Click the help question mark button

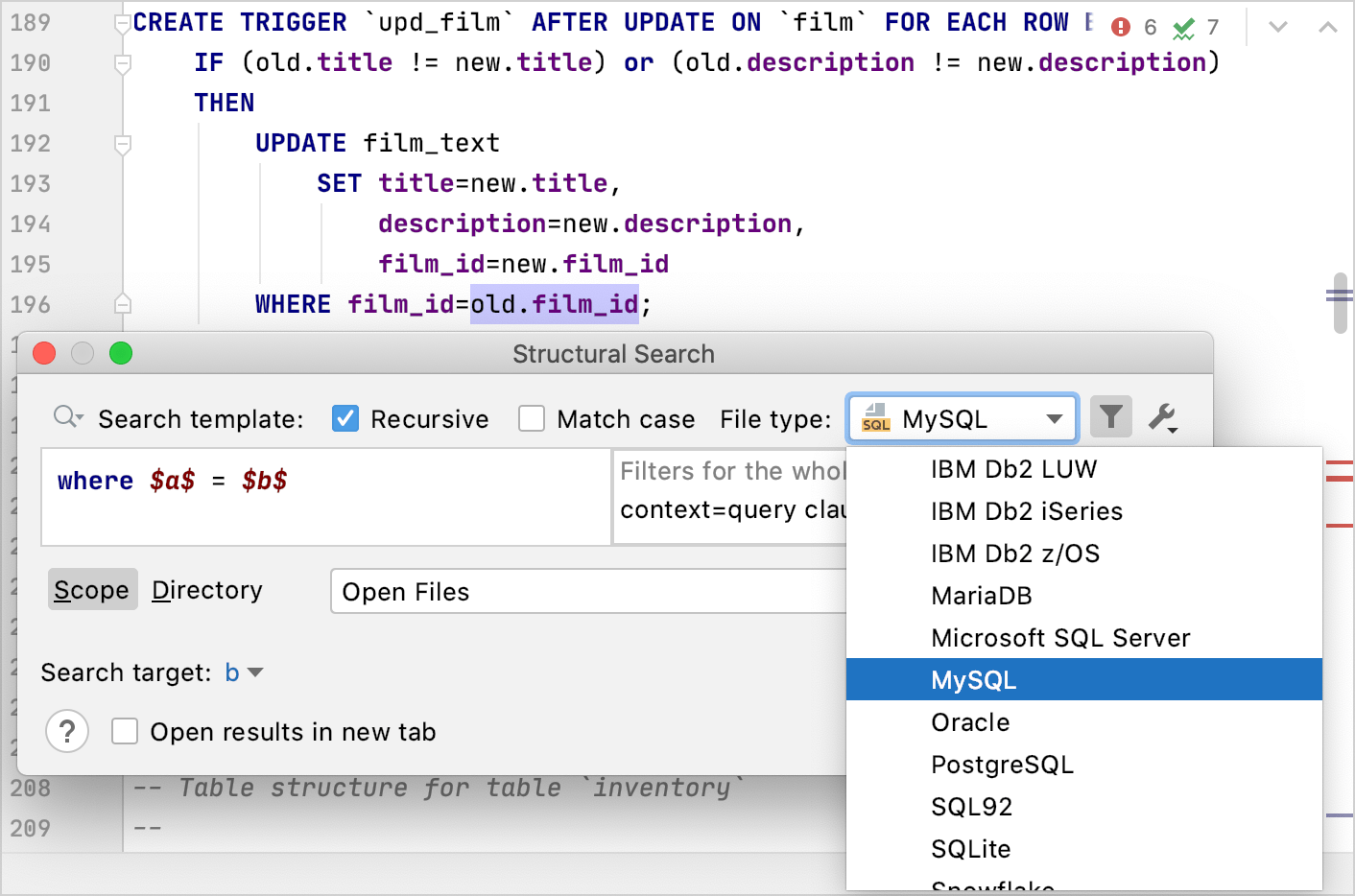pos(67,732)
